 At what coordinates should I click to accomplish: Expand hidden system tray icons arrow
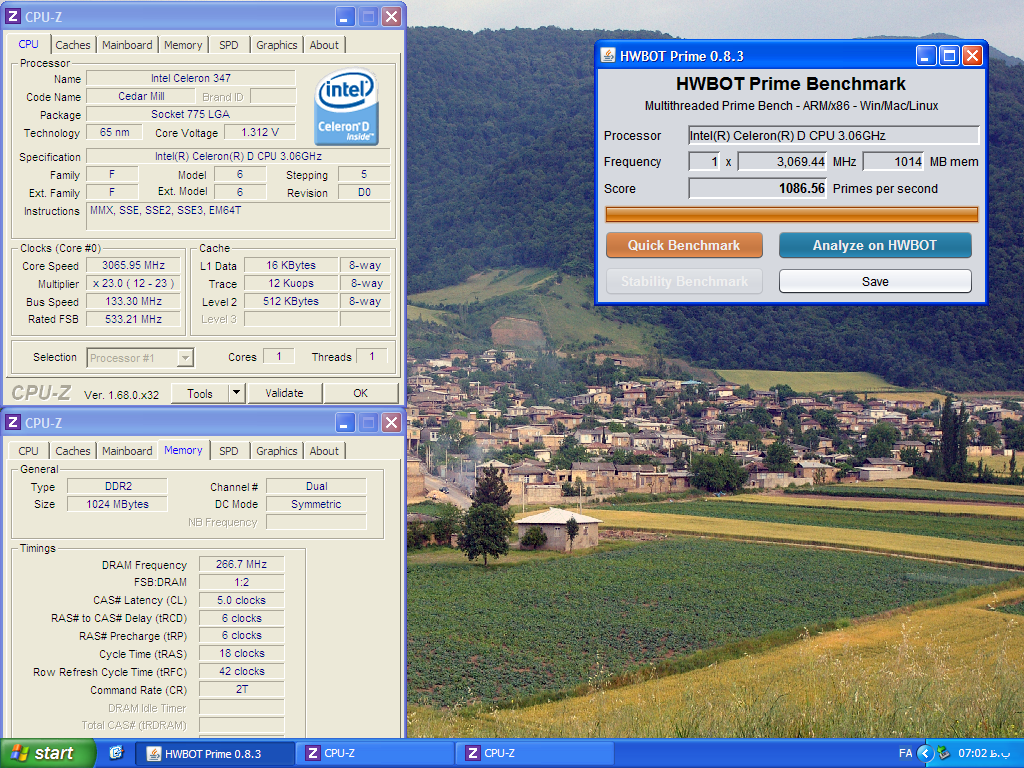[x=925, y=753]
